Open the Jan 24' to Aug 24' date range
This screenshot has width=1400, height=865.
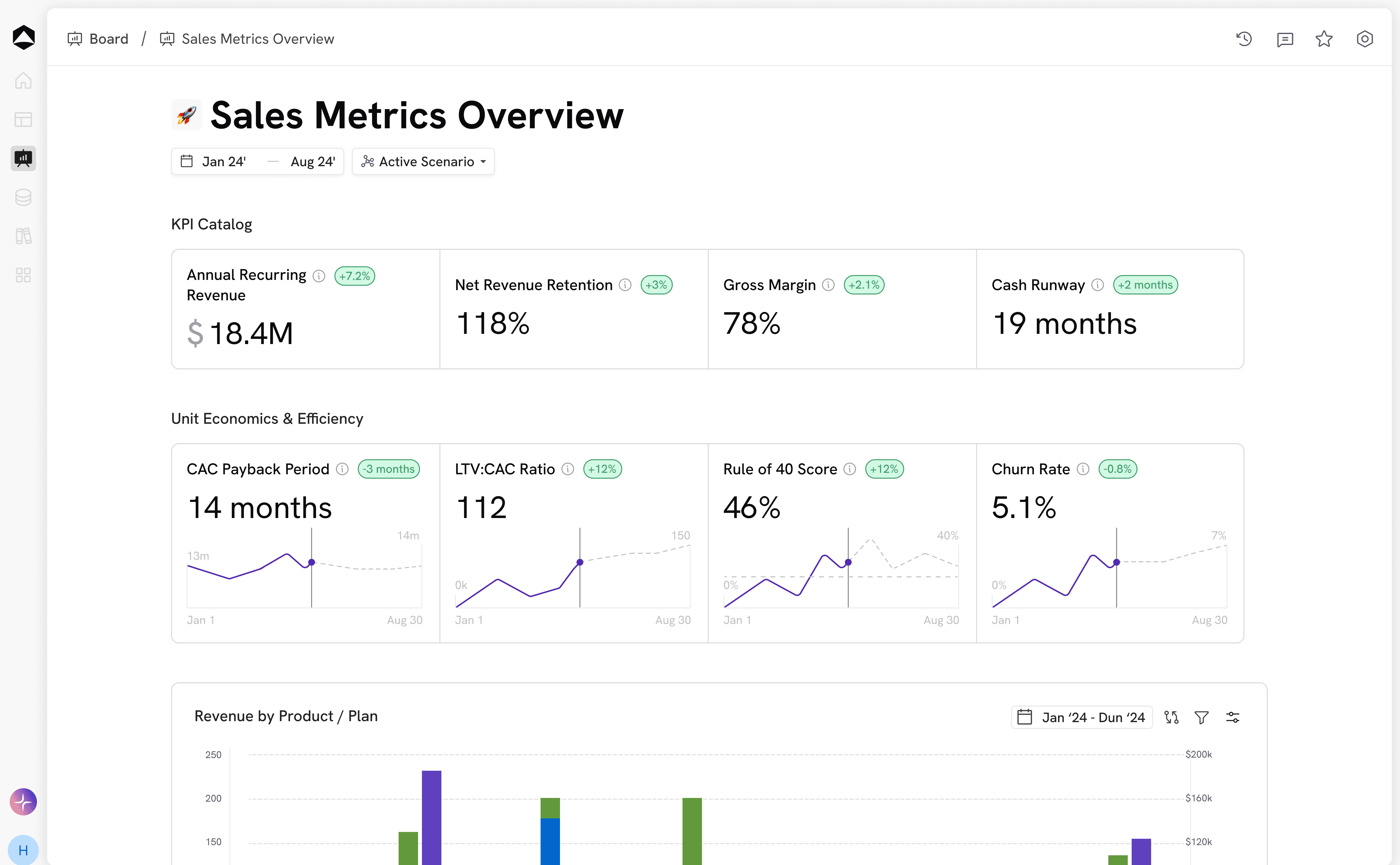click(257, 162)
